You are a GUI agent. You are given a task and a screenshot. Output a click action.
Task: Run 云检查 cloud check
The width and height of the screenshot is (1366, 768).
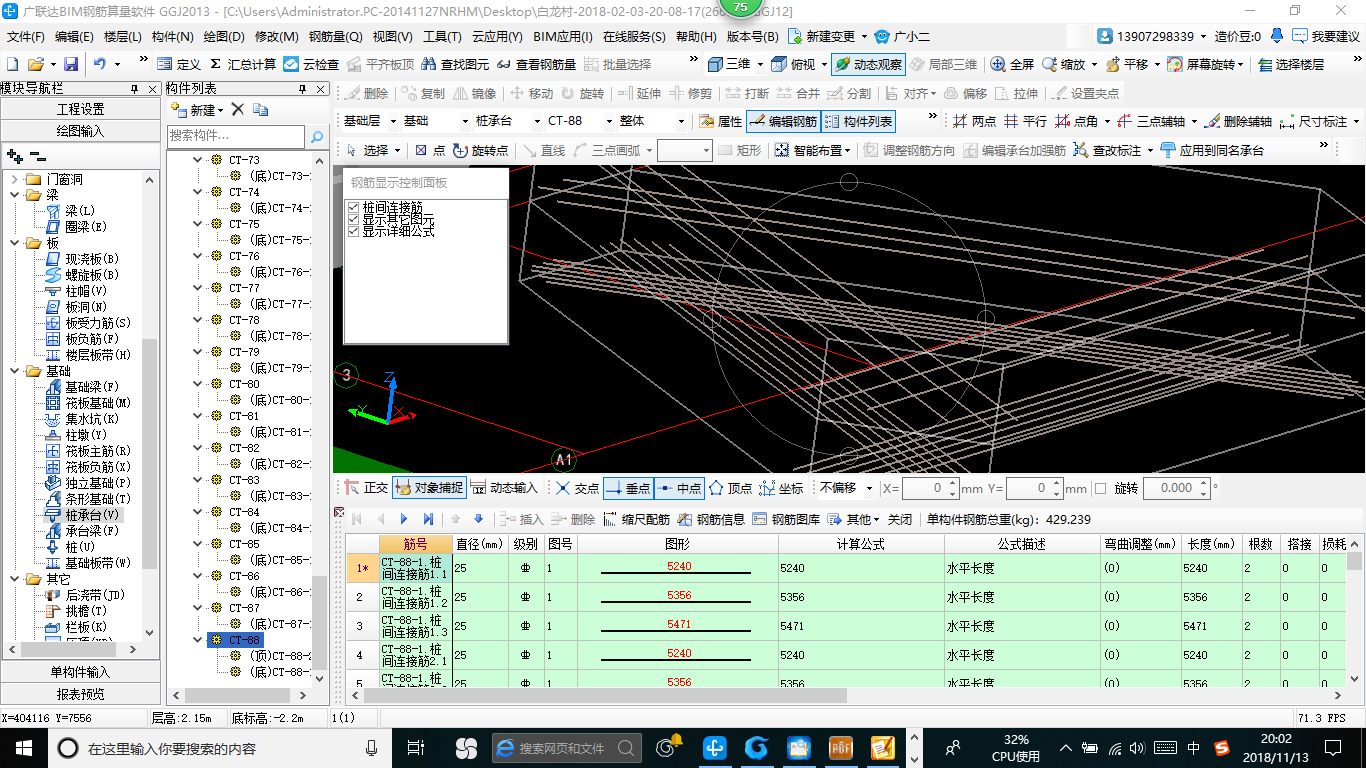[x=311, y=64]
